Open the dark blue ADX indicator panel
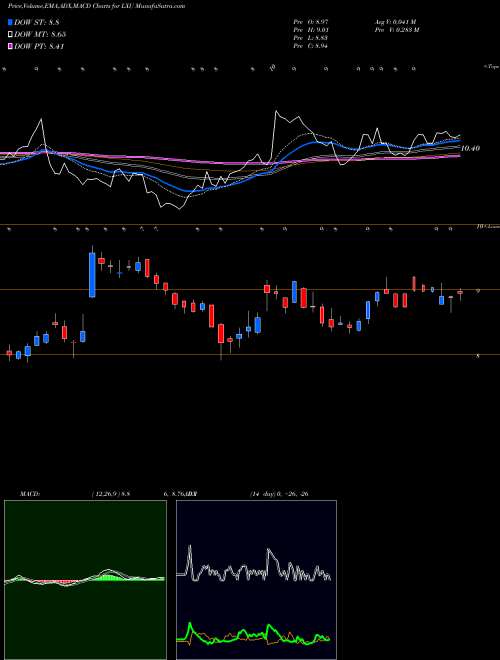 point(256,580)
